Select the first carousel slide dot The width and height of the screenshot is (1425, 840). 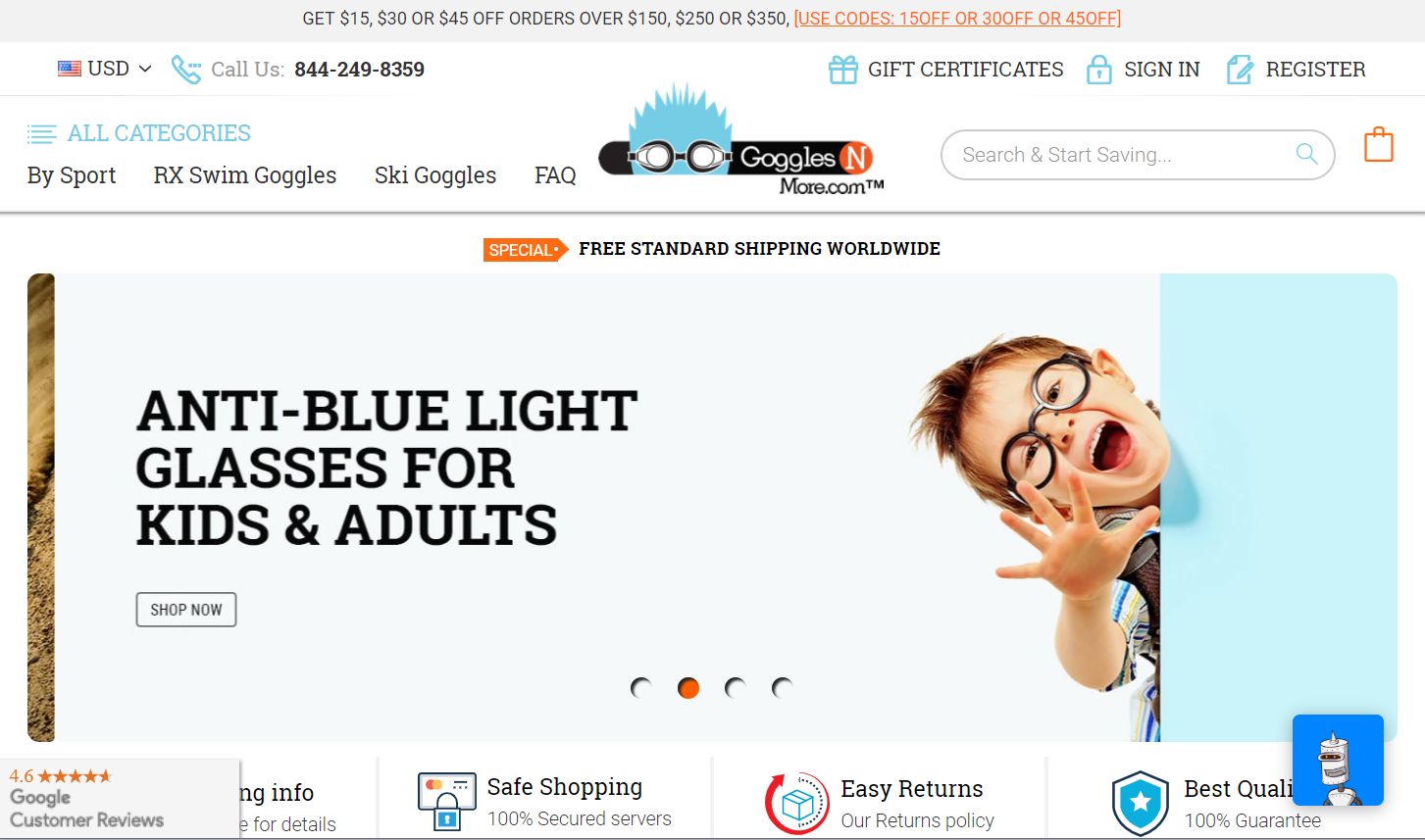641,688
